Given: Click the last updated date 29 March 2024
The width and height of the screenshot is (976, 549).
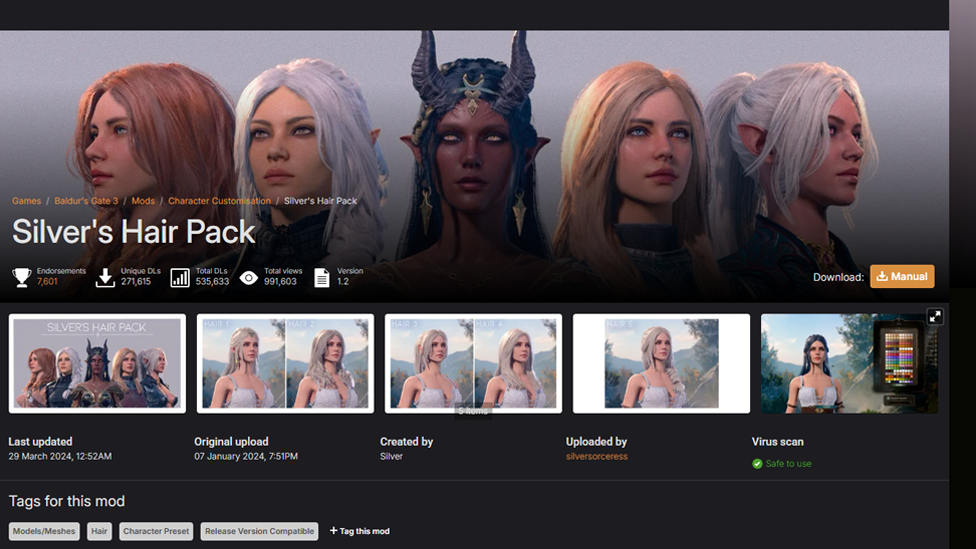Looking at the screenshot, I should [x=60, y=456].
